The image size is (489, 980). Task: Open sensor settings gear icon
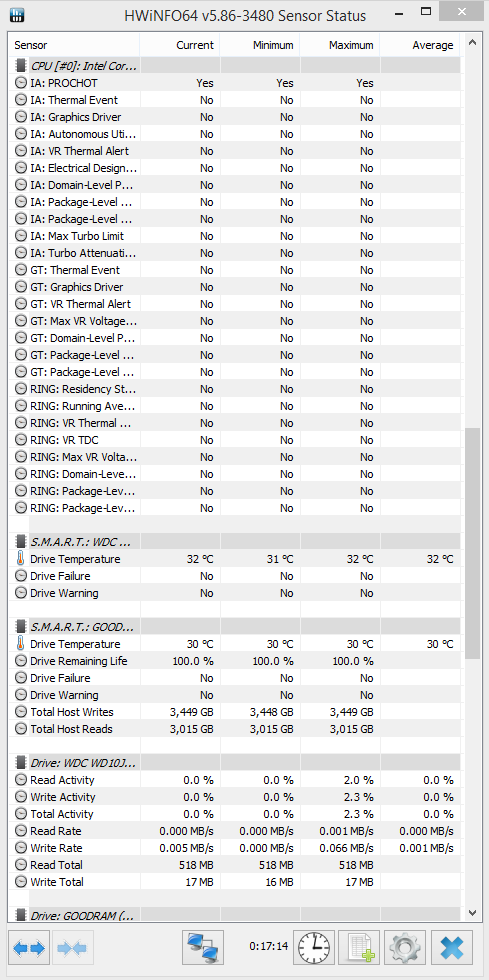pyautogui.click(x=405, y=947)
